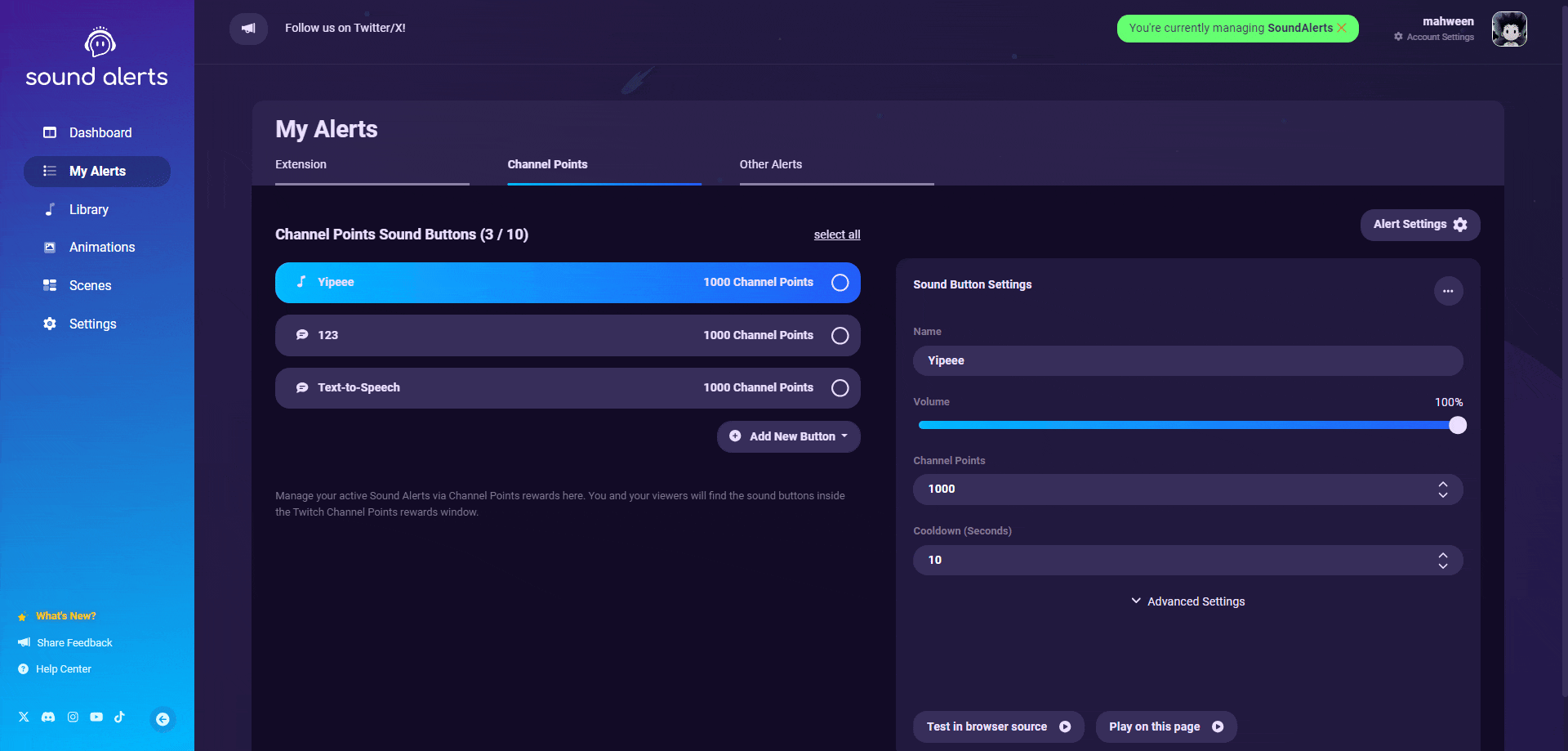The image size is (1568, 751).
Task: Open the three-dot sound button menu
Action: point(1448,291)
